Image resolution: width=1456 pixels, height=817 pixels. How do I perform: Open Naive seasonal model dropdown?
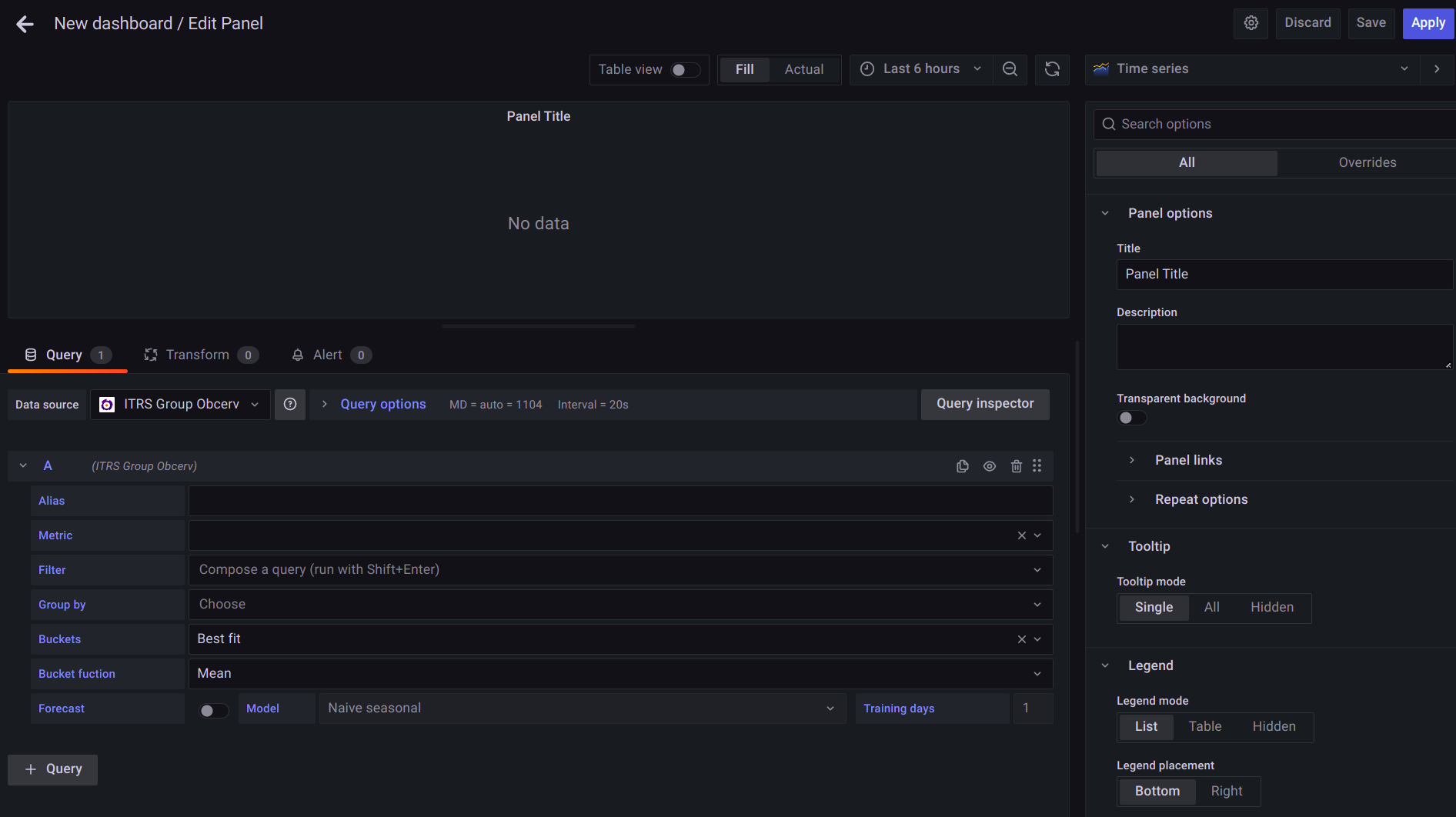coord(582,709)
